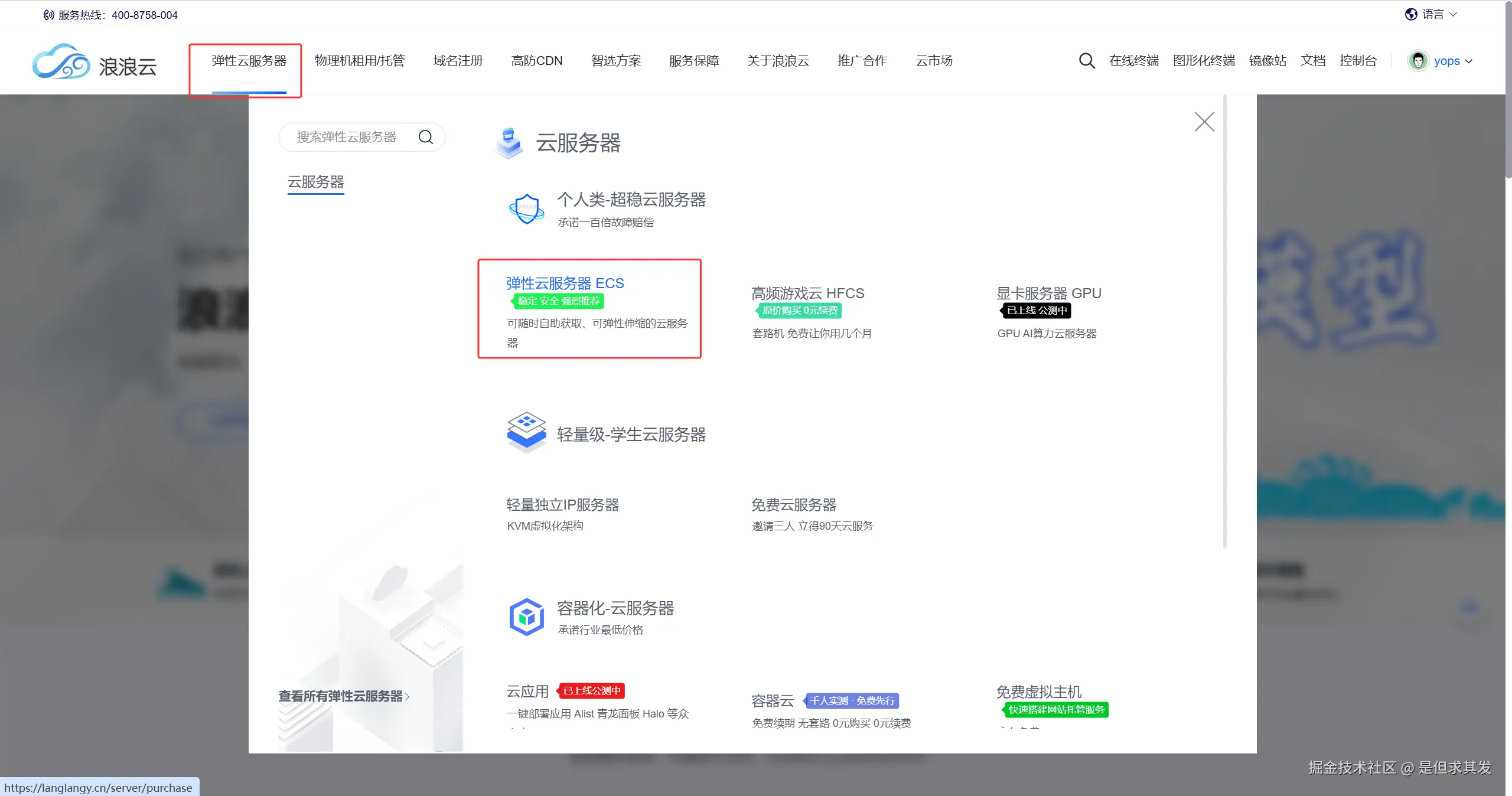
Task: Click KVM虚拟化架构 description
Action: pos(545,526)
